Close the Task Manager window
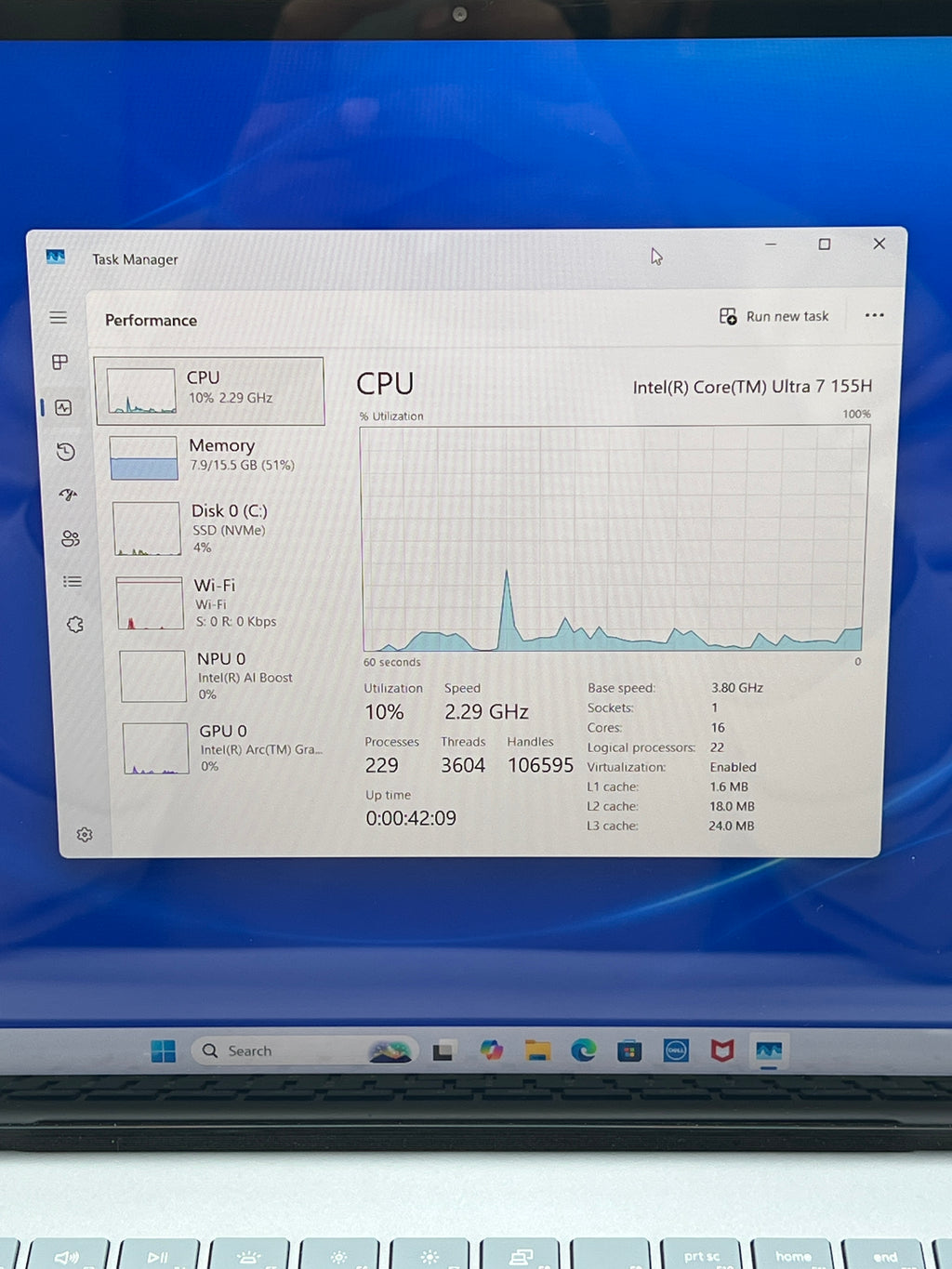This screenshot has width=952, height=1269. 879,244
